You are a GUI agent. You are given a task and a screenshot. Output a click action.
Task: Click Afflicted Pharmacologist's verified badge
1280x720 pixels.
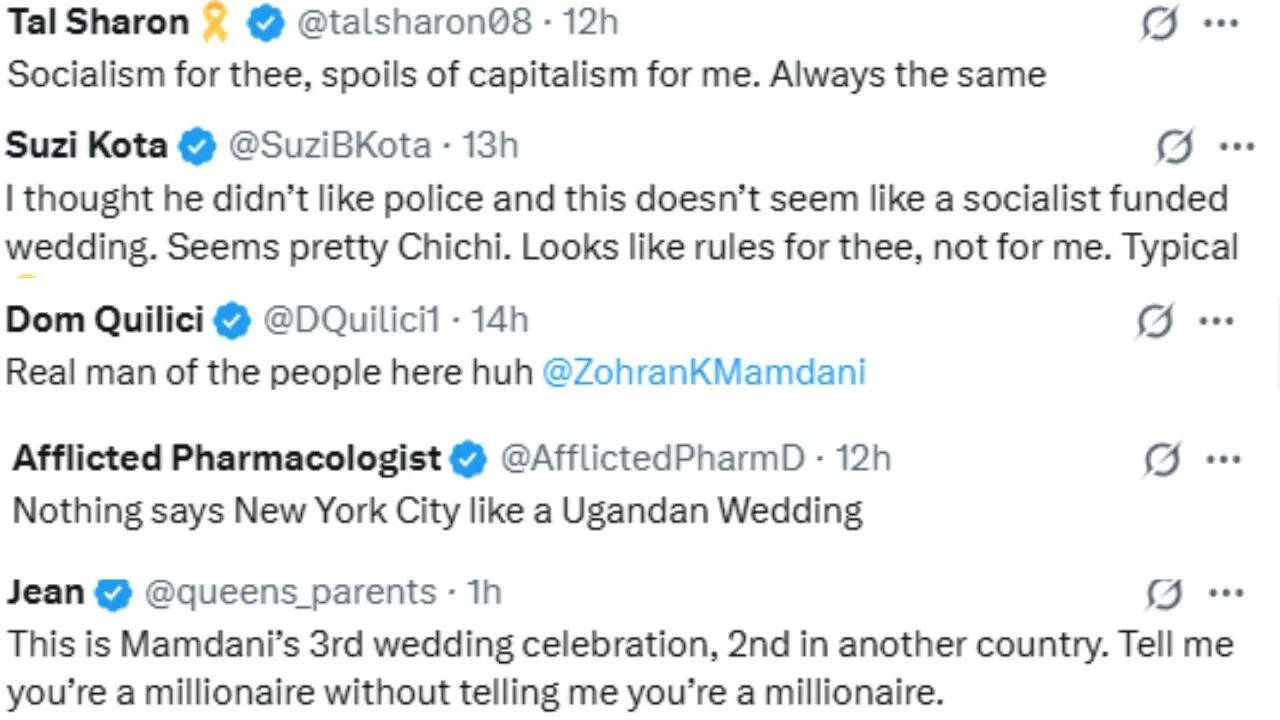pyautogui.click(x=468, y=459)
